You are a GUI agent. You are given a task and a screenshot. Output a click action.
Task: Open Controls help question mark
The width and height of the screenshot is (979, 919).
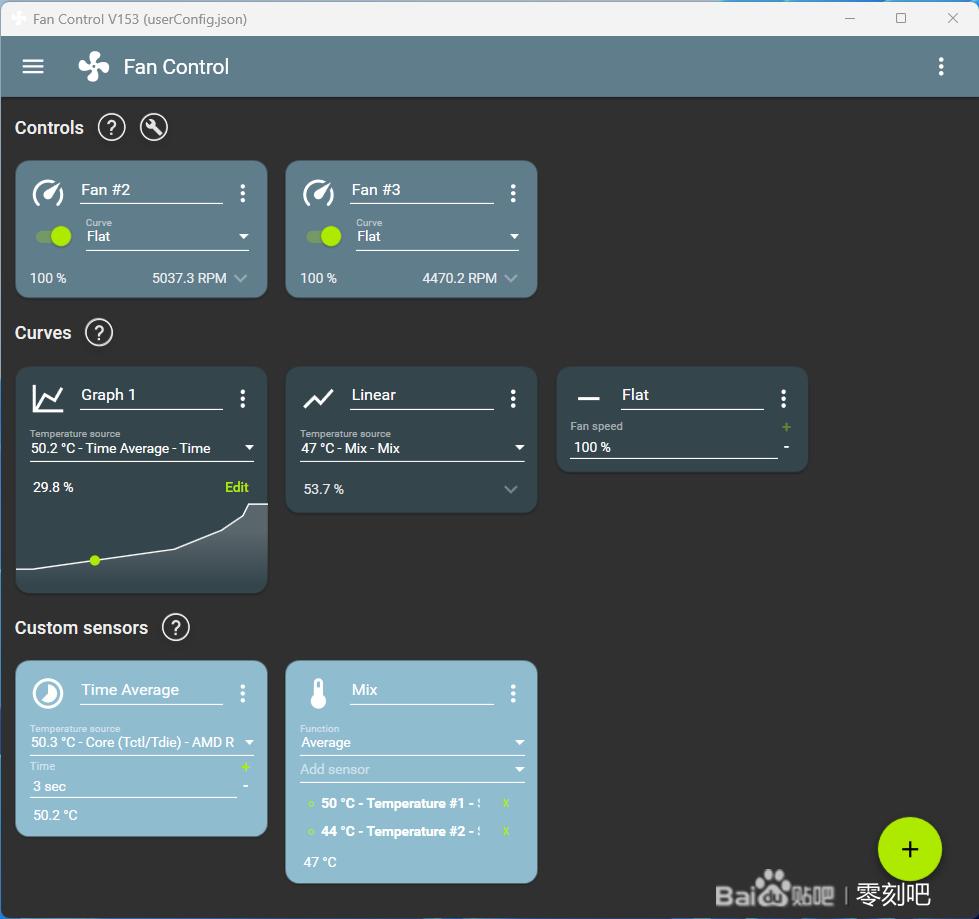pyautogui.click(x=112, y=127)
